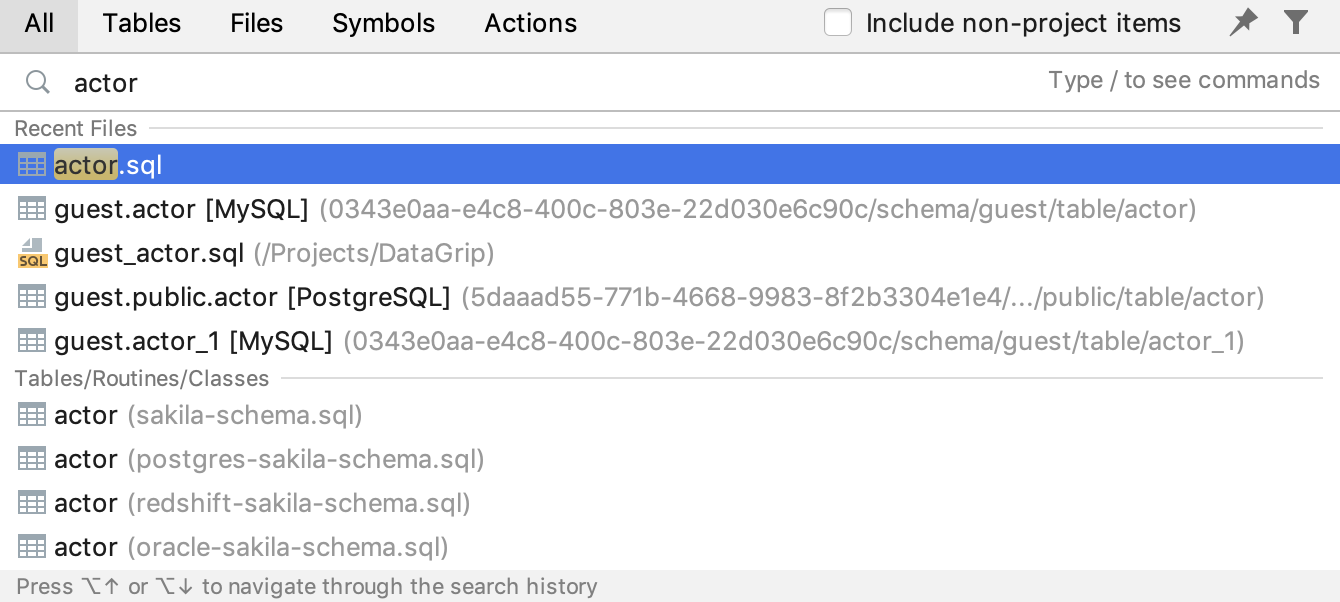
Task: Click the magnifier search icon
Action: (38, 82)
